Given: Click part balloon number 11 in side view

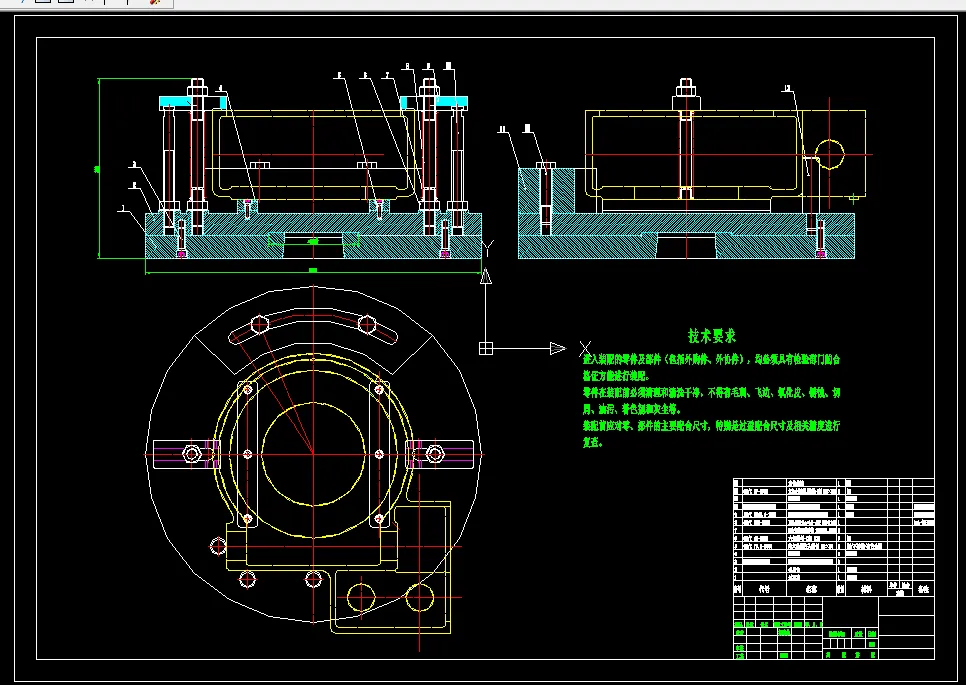Looking at the screenshot, I should click(502, 129).
